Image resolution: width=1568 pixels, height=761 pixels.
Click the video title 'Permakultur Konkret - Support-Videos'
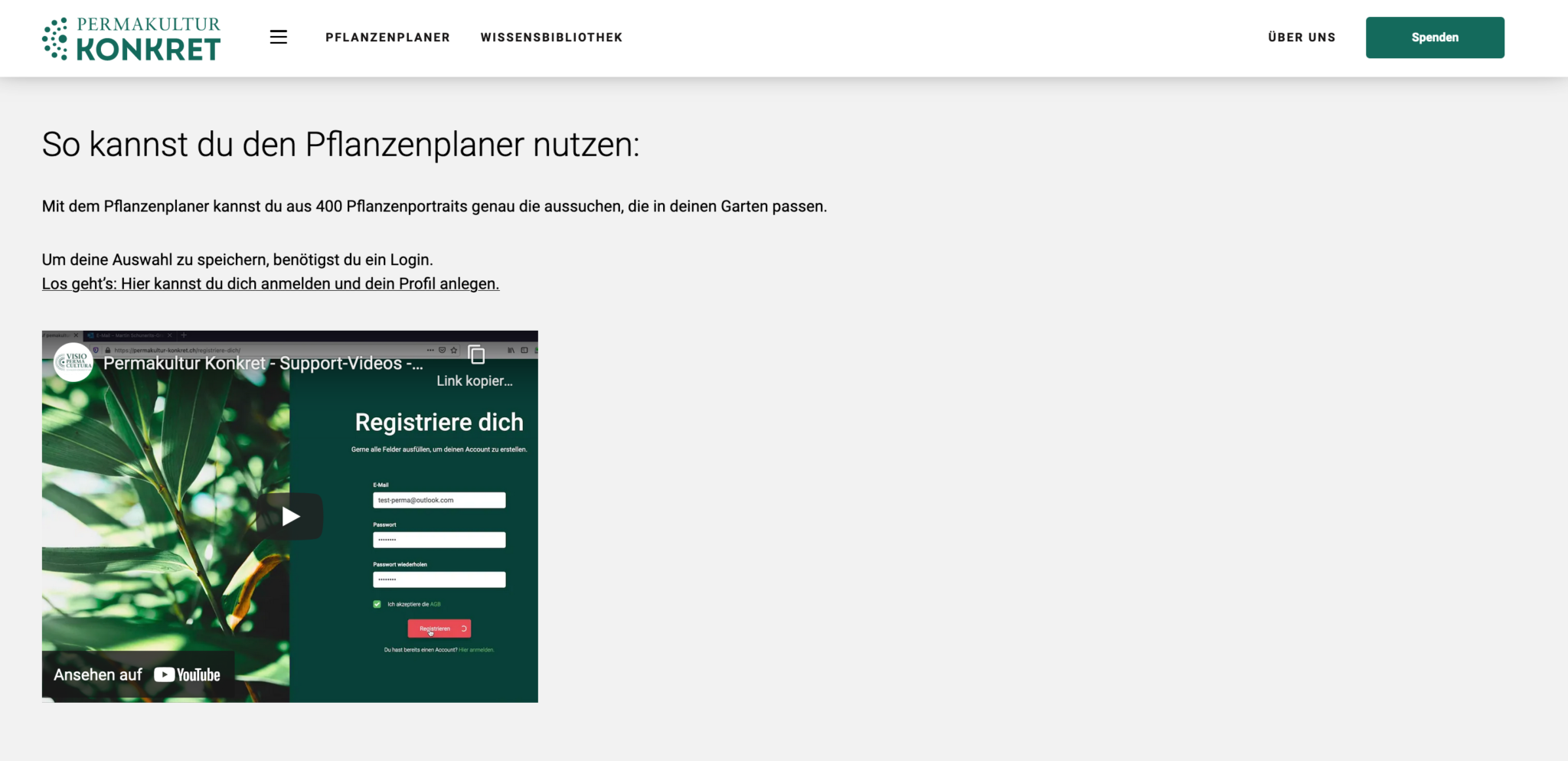pyautogui.click(x=263, y=363)
